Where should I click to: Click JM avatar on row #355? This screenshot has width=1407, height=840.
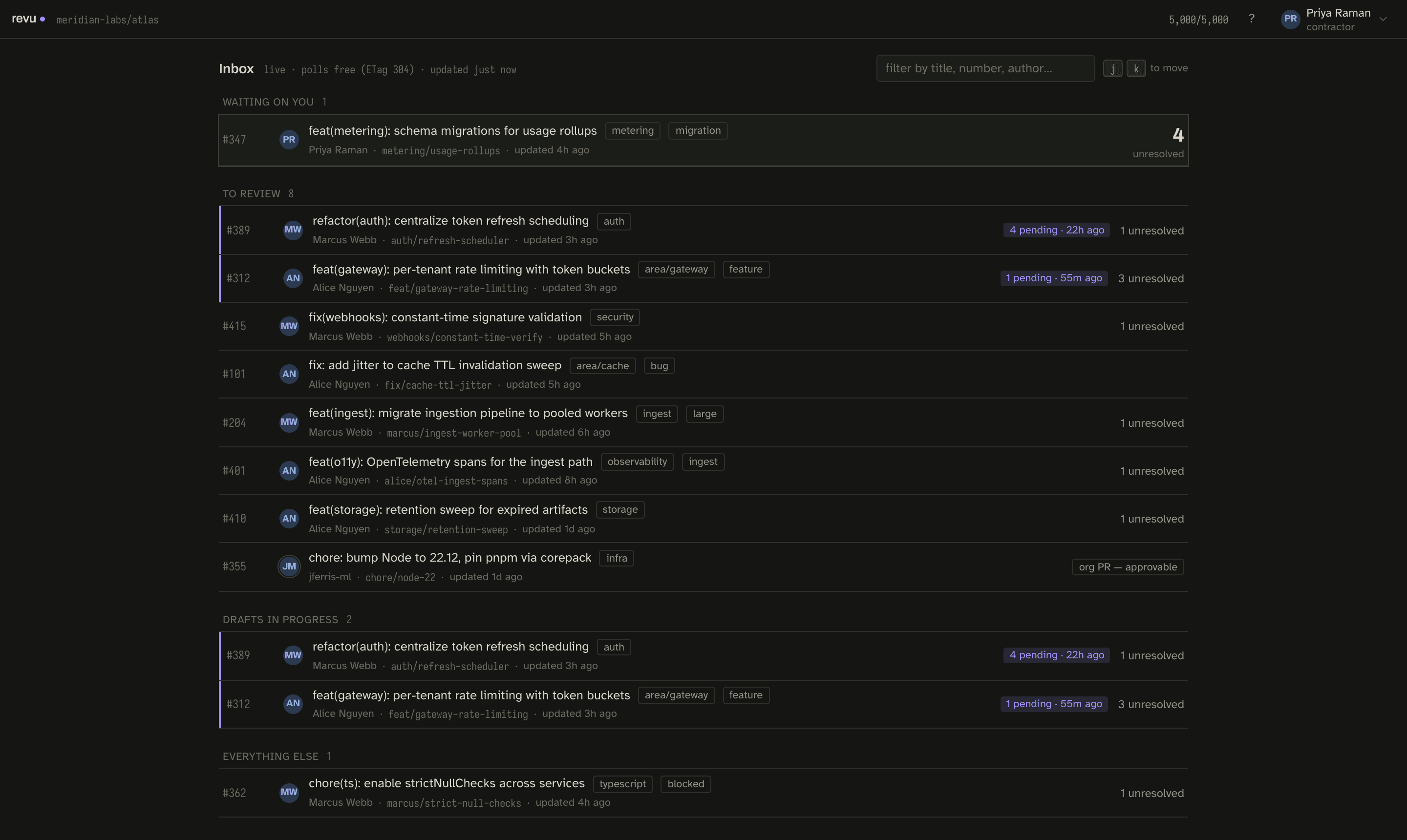[289, 566]
